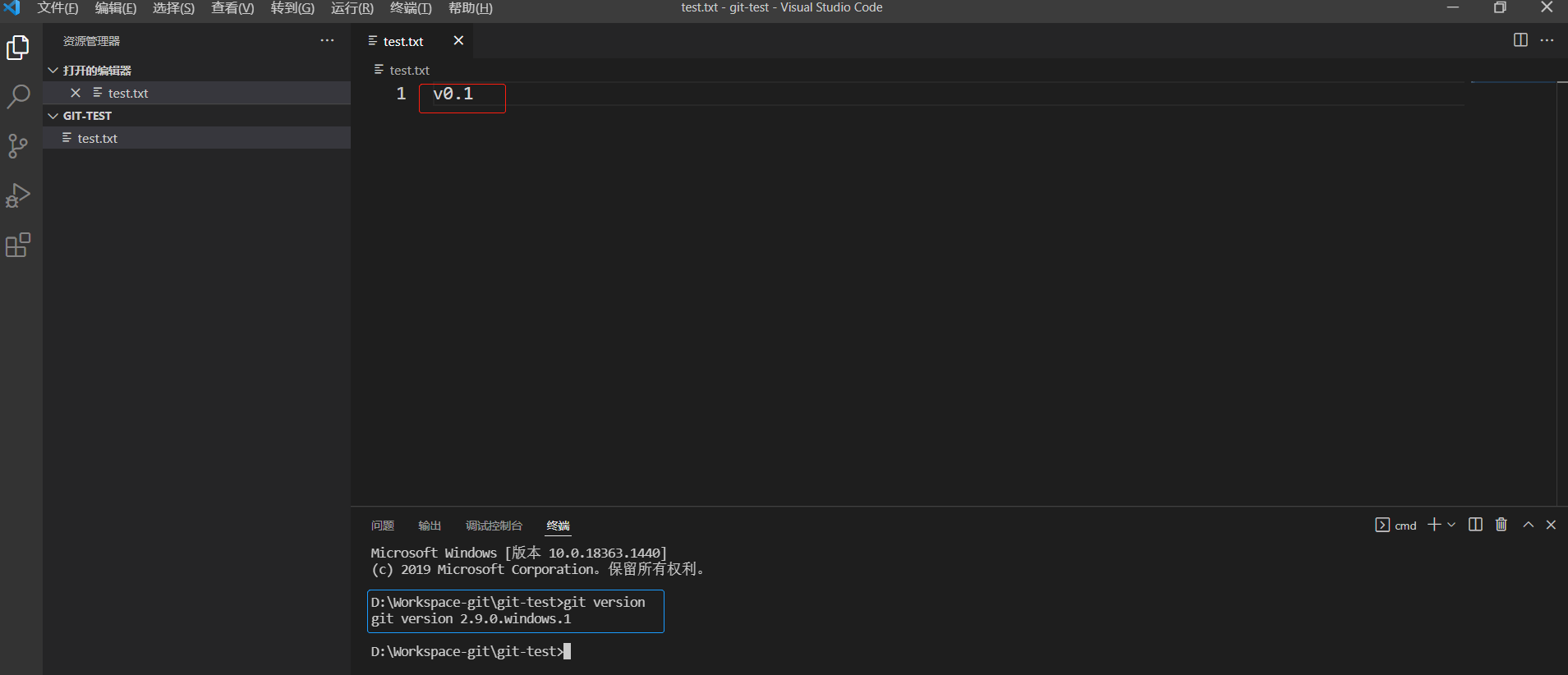Open the Run and Debug view

pos(18,195)
